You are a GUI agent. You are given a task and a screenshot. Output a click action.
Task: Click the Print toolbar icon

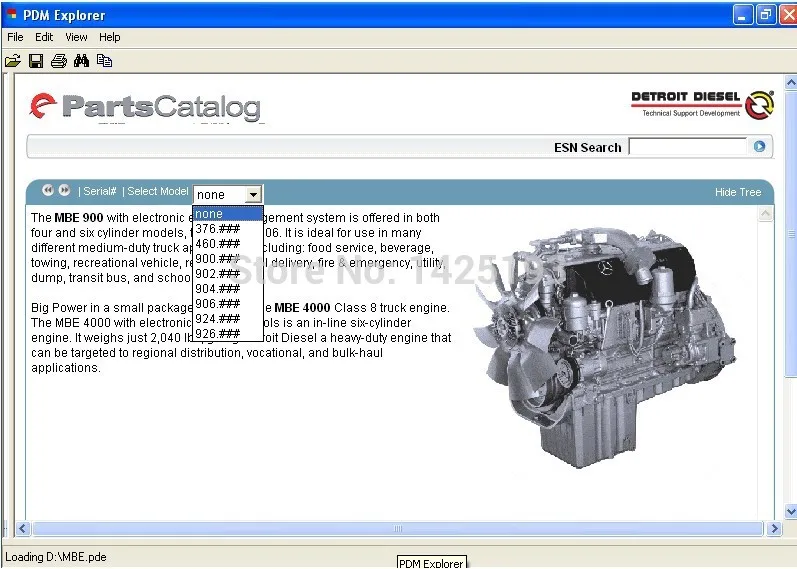(58, 61)
